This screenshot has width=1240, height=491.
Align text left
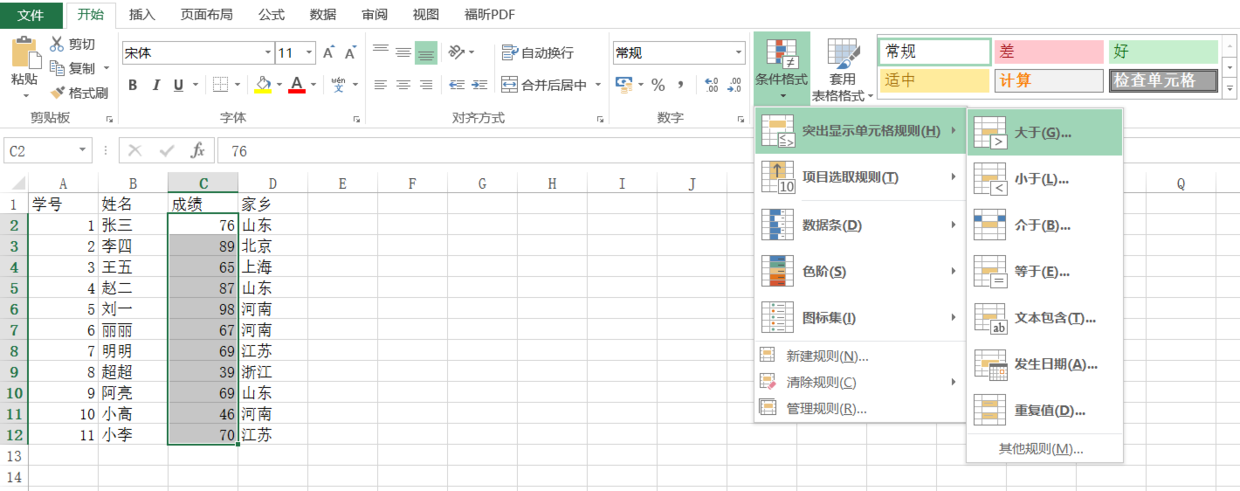pyautogui.click(x=381, y=85)
